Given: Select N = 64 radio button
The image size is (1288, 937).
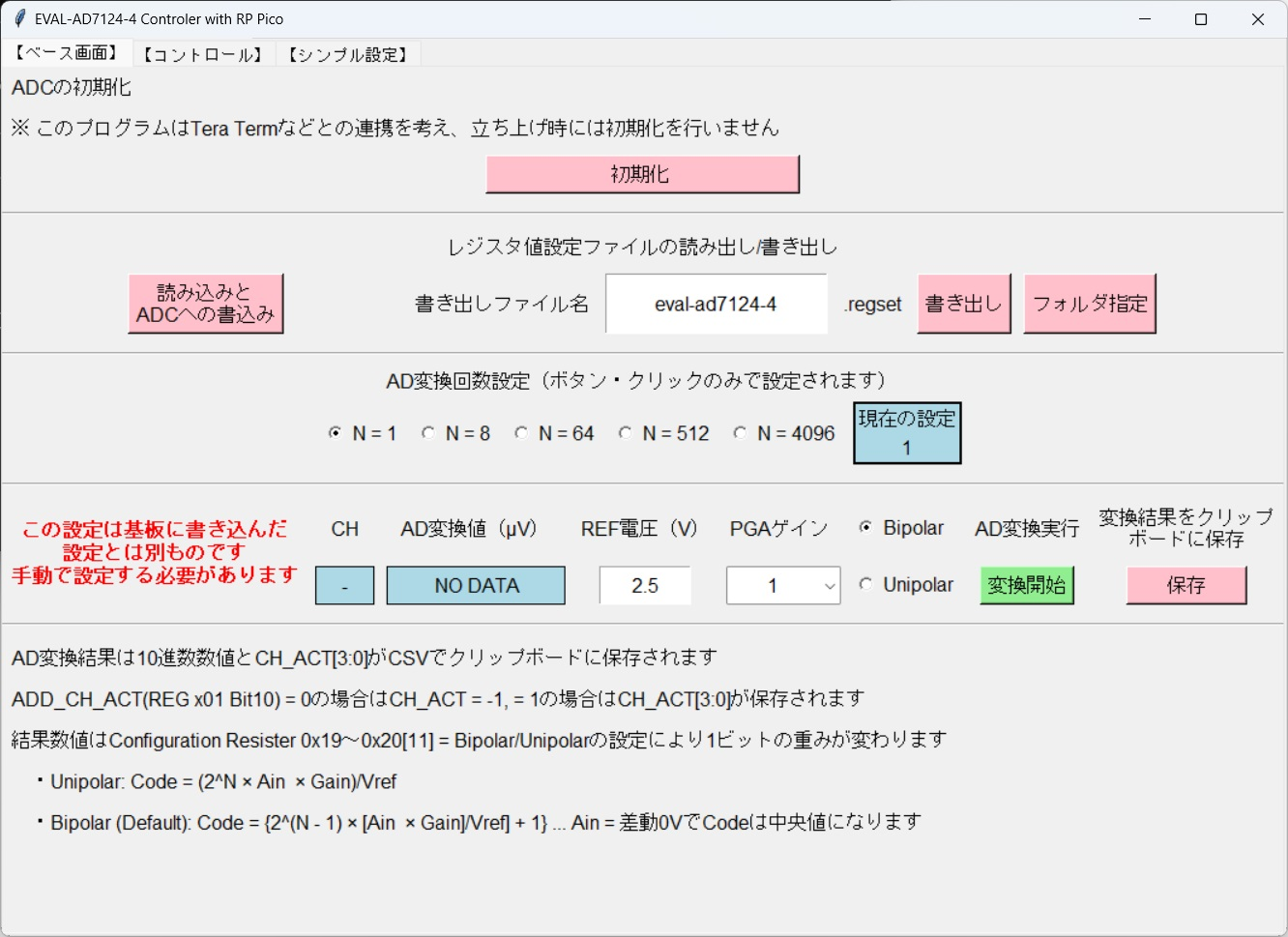Looking at the screenshot, I should pyautogui.click(x=522, y=433).
